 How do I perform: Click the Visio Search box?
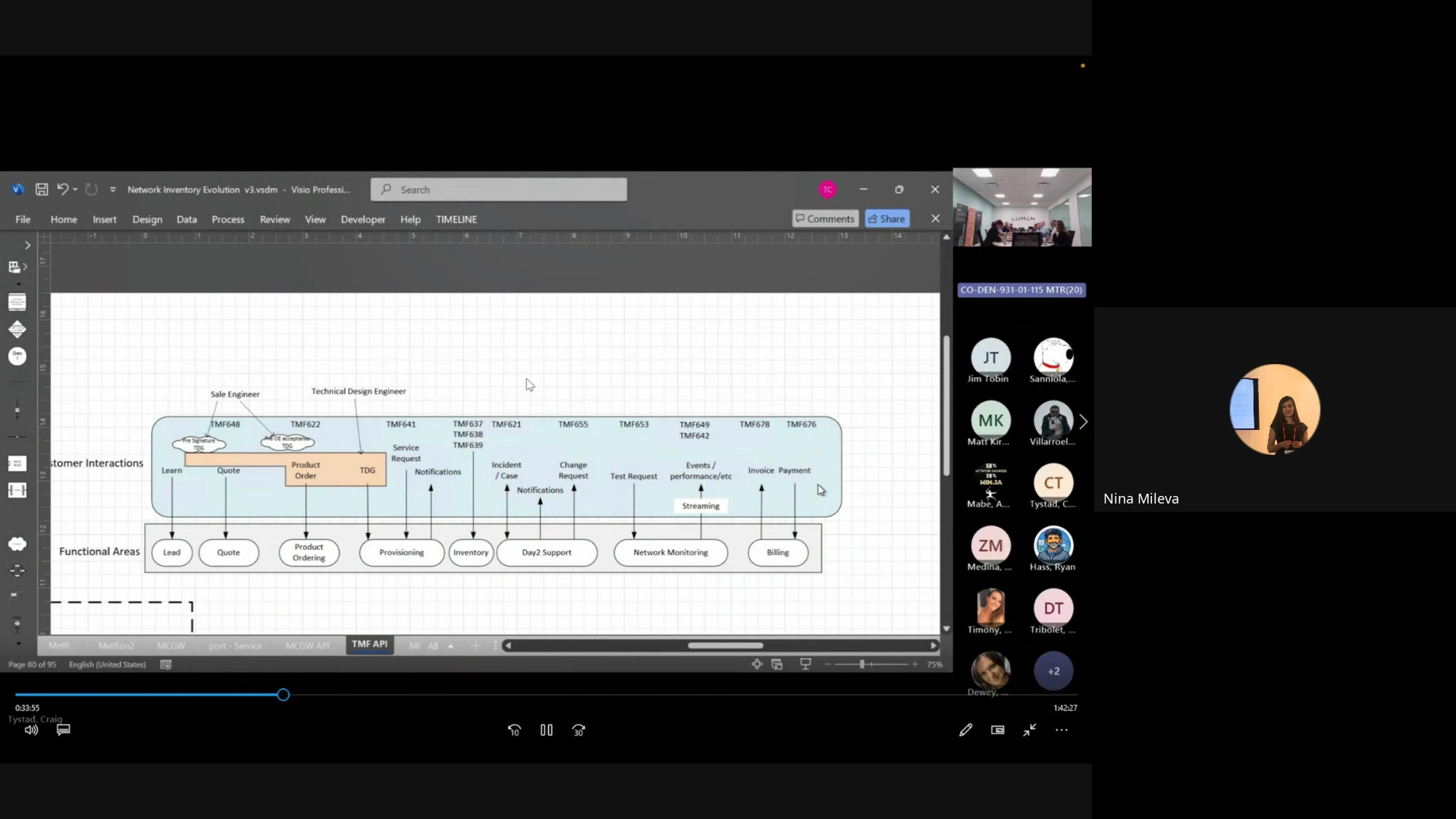point(499,190)
